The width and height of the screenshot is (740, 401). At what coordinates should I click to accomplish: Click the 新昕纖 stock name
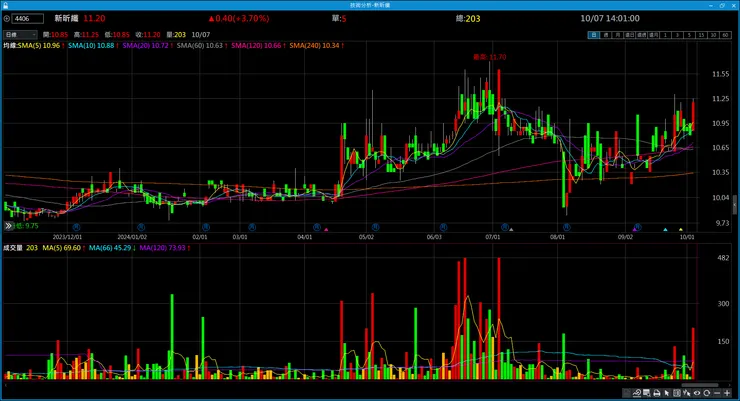66,18
